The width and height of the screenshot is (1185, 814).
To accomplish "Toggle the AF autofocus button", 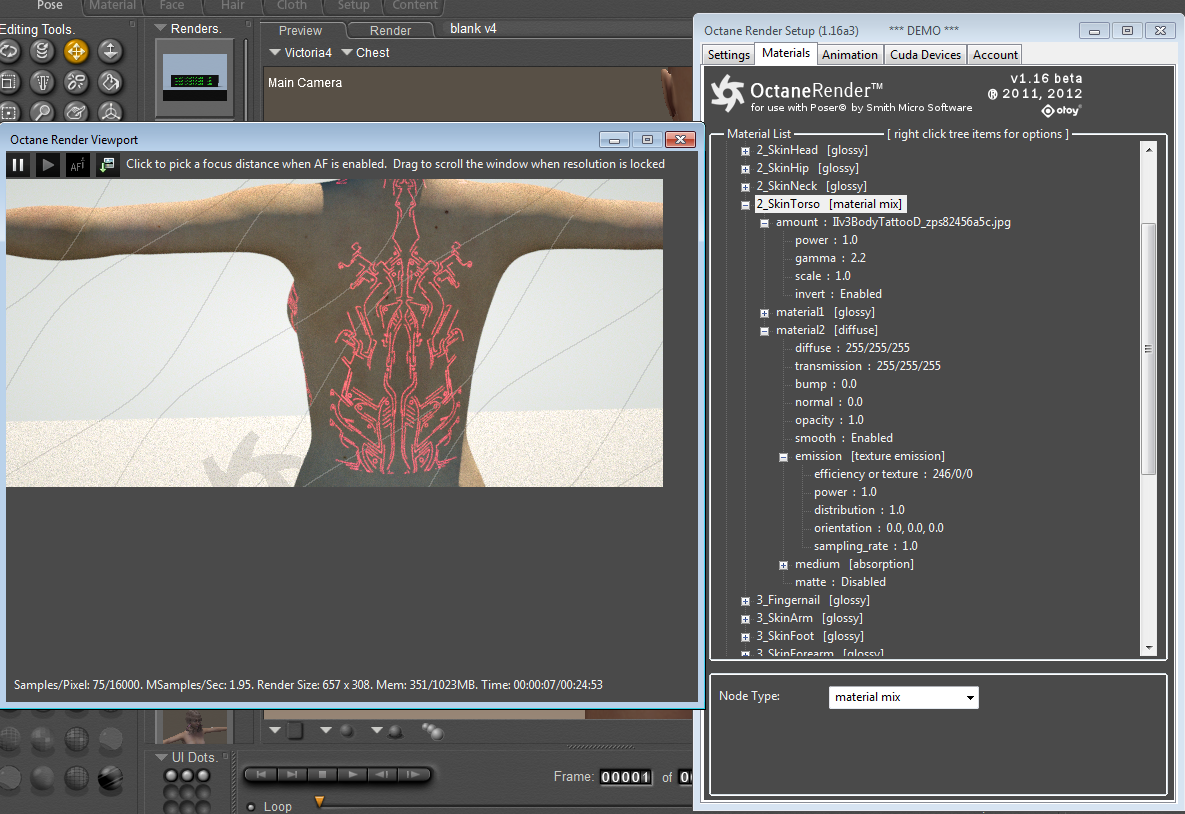I will click(x=77, y=164).
